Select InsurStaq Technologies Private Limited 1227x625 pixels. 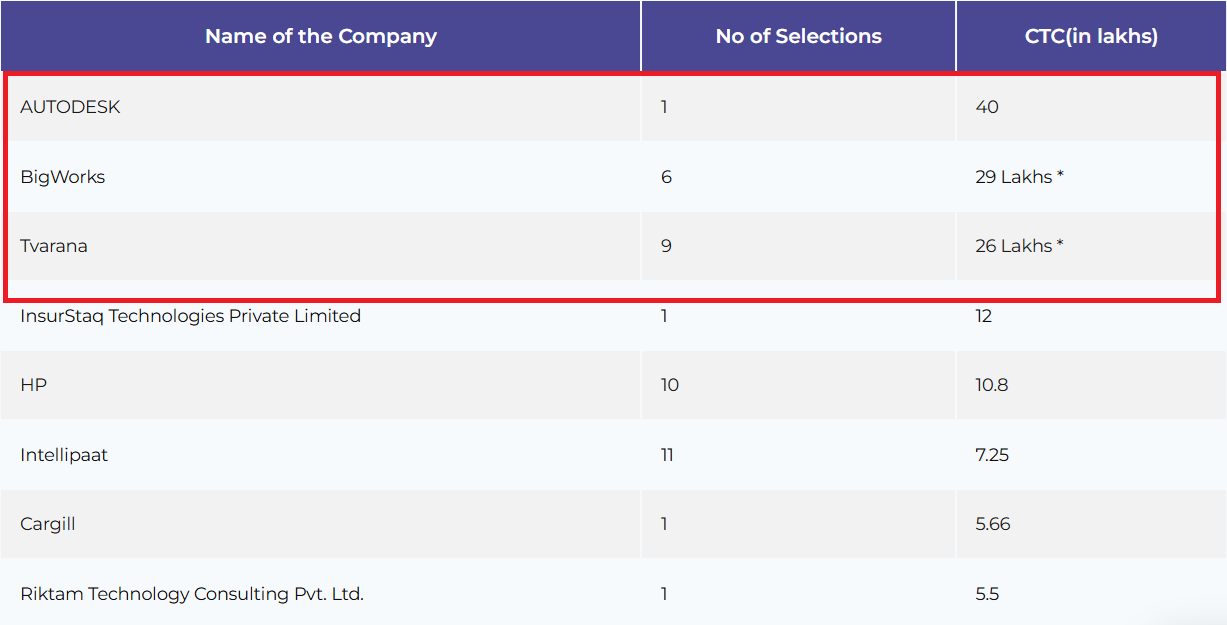pyautogui.click(x=190, y=316)
